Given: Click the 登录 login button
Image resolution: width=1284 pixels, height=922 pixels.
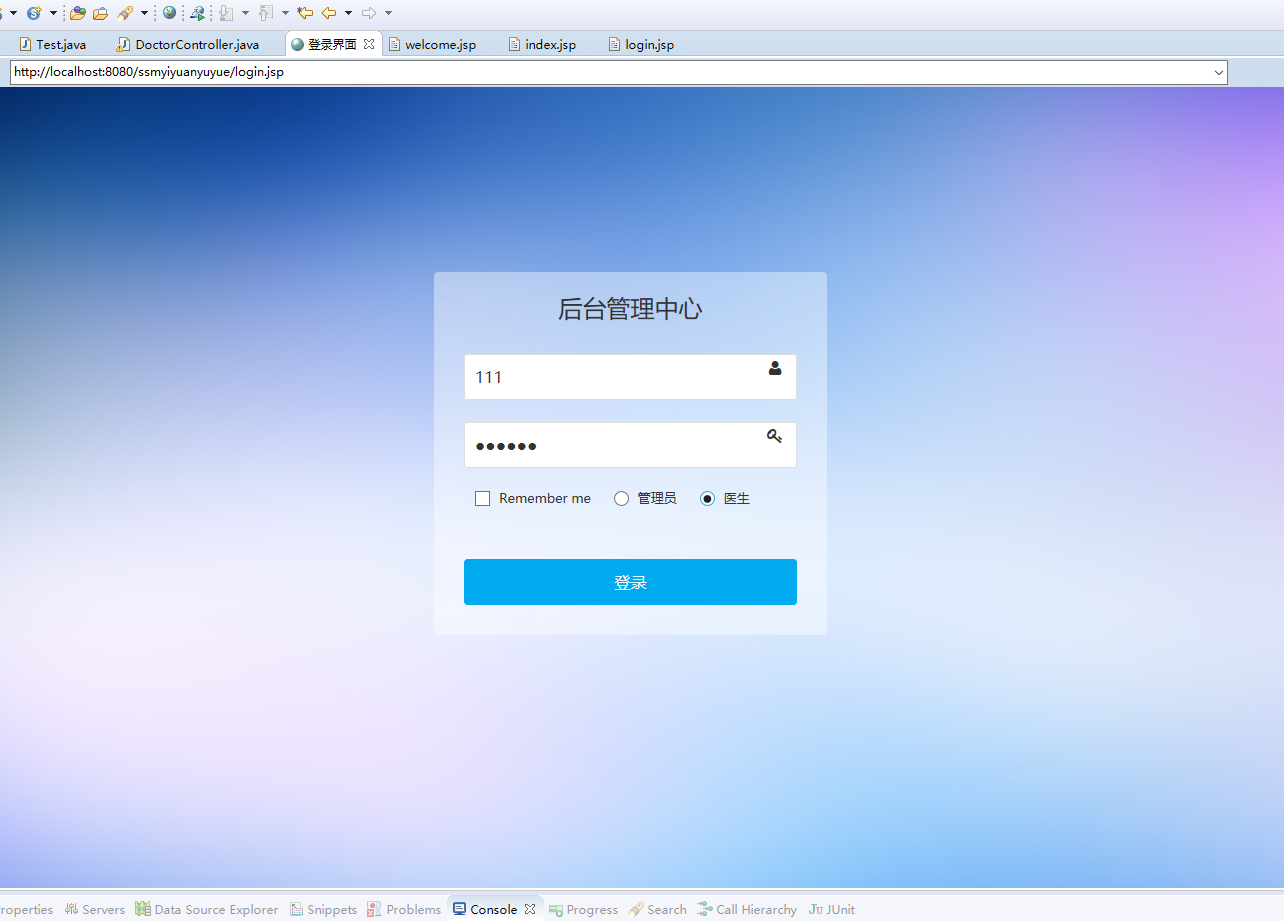Looking at the screenshot, I should click(630, 581).
